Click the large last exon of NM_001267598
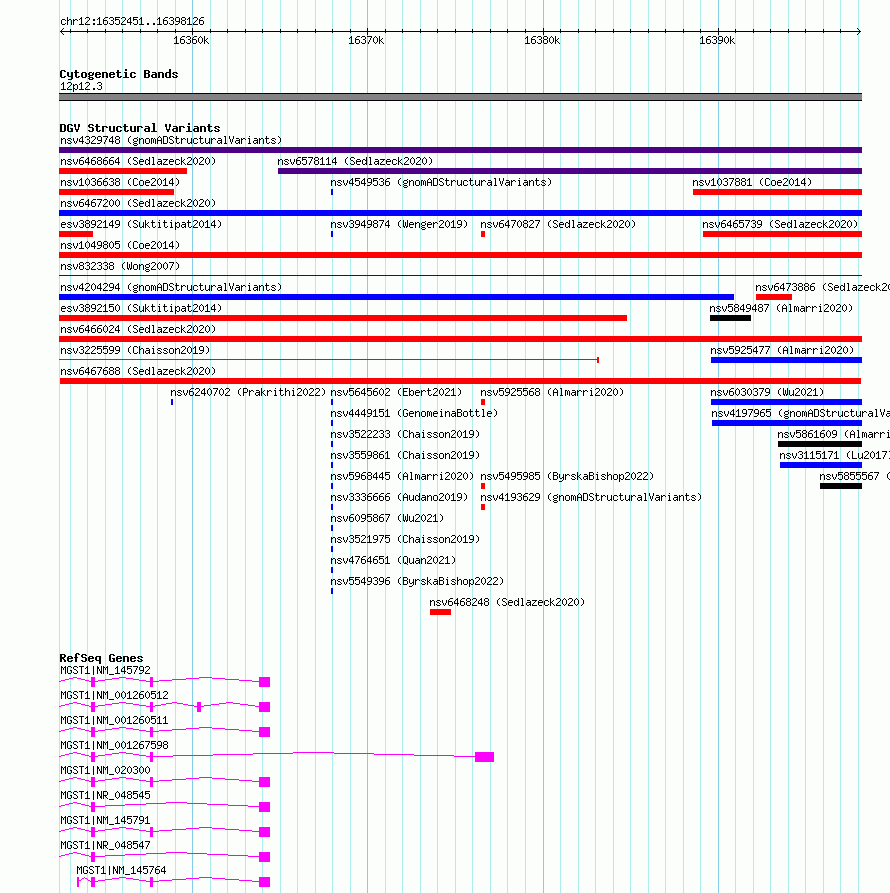890x893 pixels. coord(485,757)
